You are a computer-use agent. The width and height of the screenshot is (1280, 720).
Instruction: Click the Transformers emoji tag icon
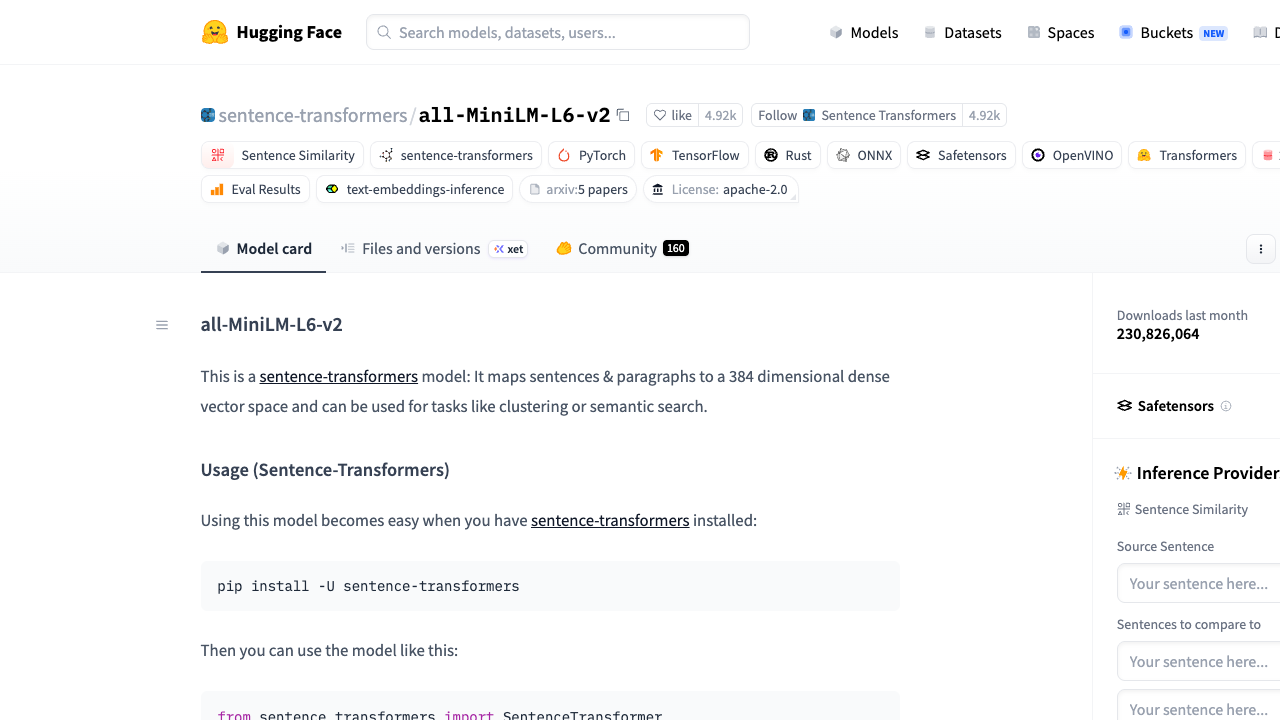click(x=1144, y=155)
